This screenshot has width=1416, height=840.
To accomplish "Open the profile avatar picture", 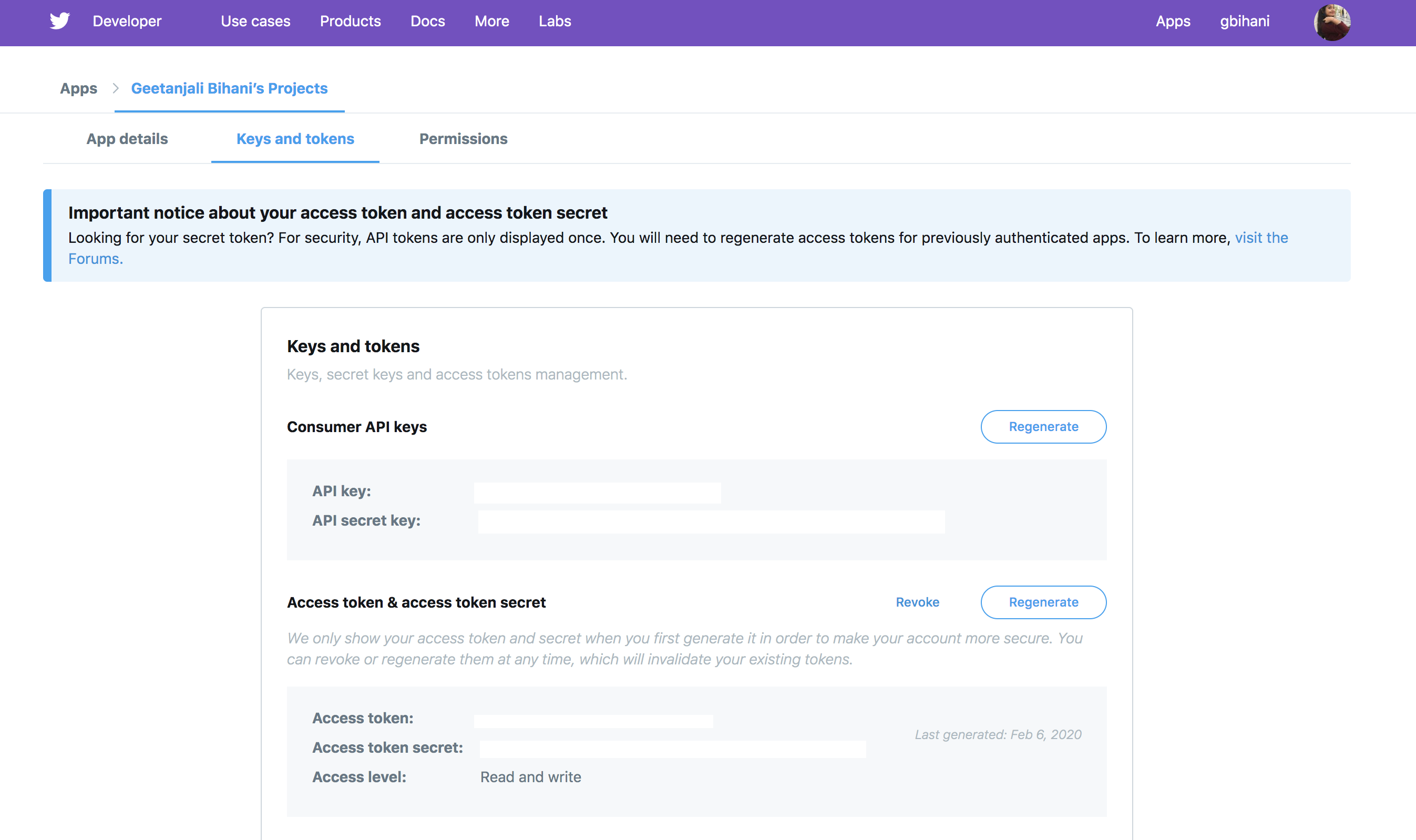I will tap(1332, 22).
